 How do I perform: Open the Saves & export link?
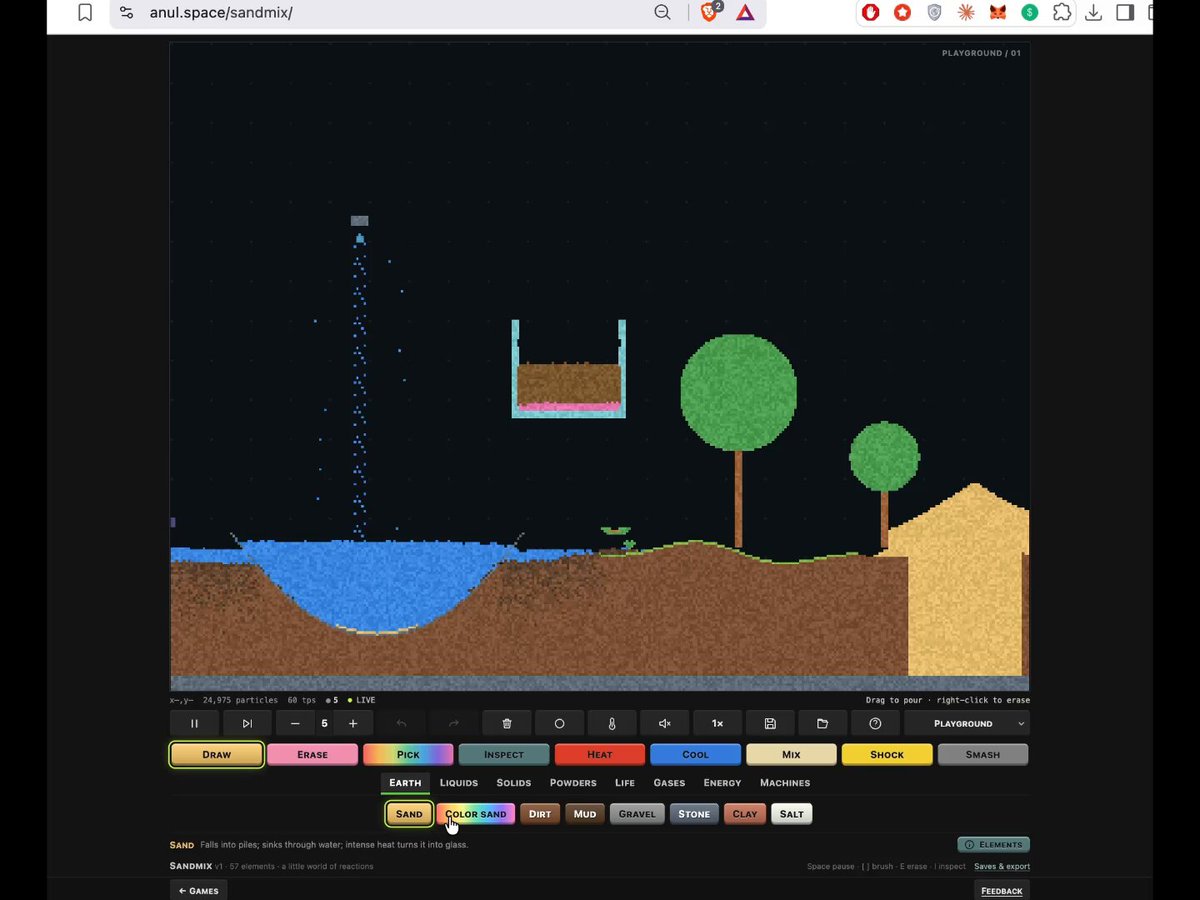coord(1002,866)
